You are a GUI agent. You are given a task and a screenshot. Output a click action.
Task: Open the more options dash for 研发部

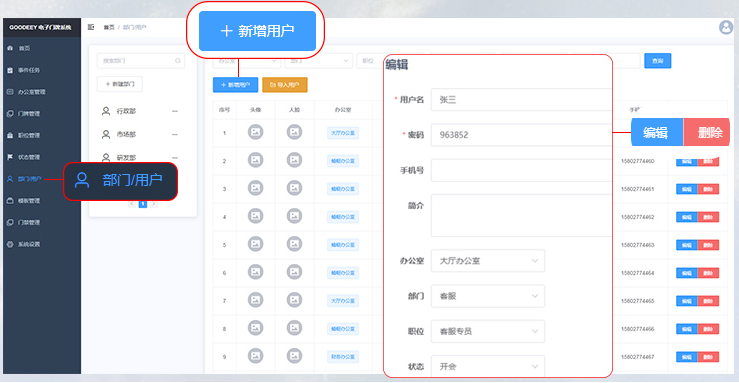(x=175, y=157)
